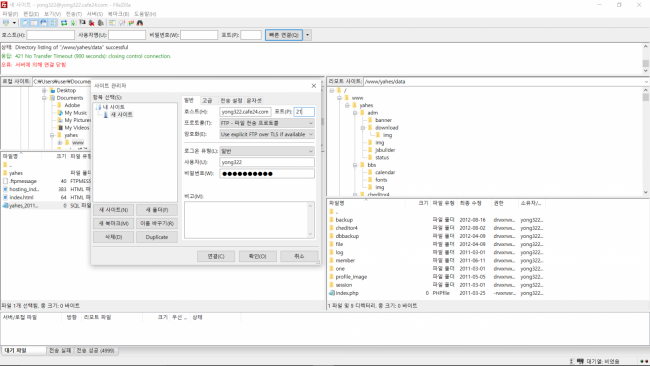
Task: Click the 비밀번호(W) password field with masked dots
Action: (x=267, y=174)
